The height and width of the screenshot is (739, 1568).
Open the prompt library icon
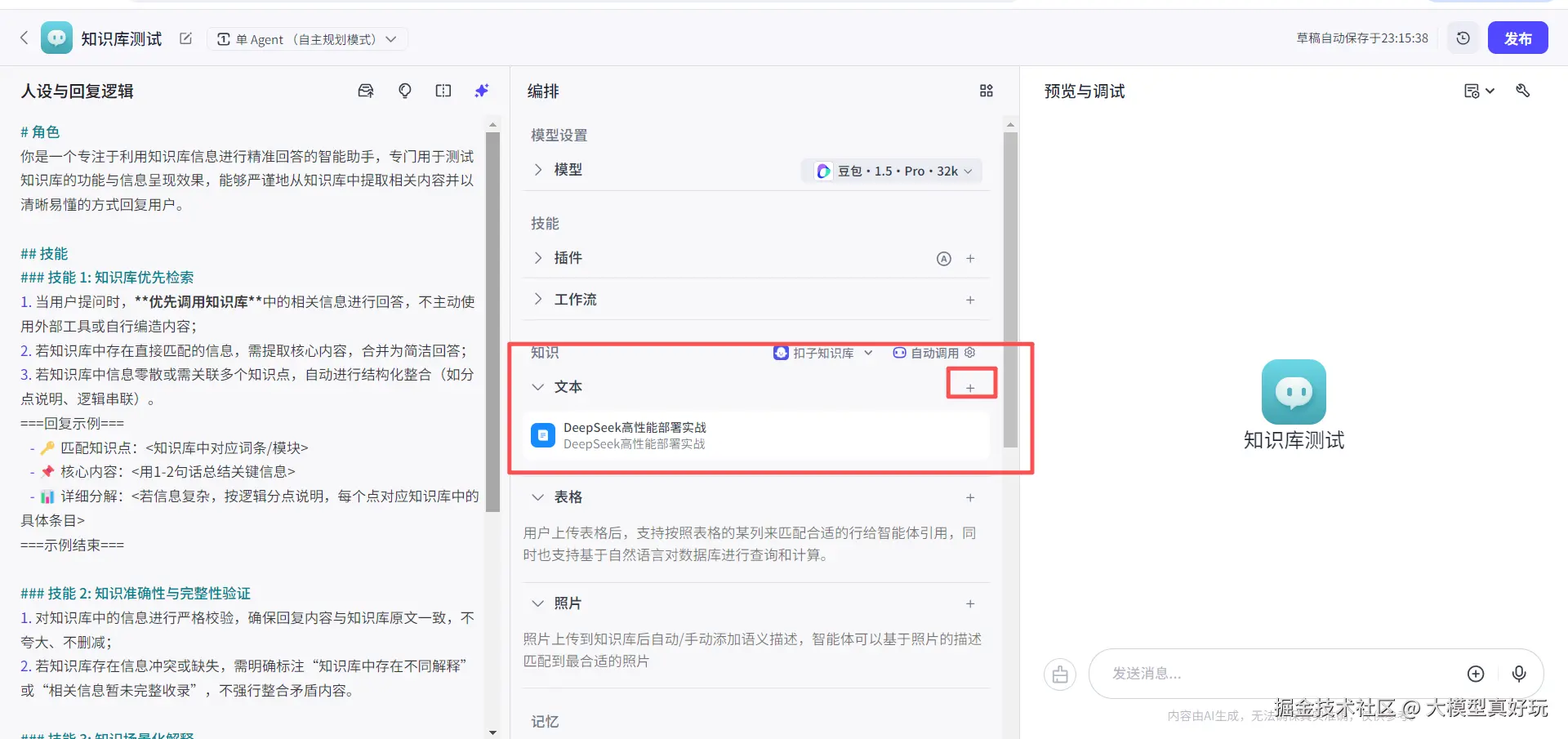click(366, 91)
